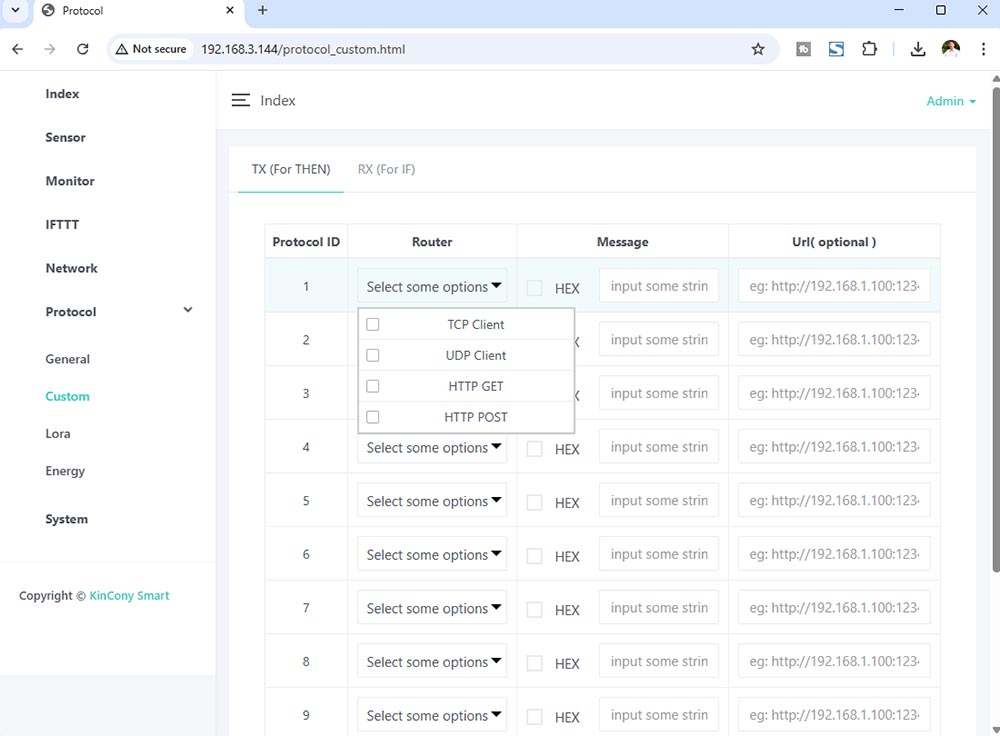Switch to the RX (For IF) tab
The image size is (1000, 736).
386,169
